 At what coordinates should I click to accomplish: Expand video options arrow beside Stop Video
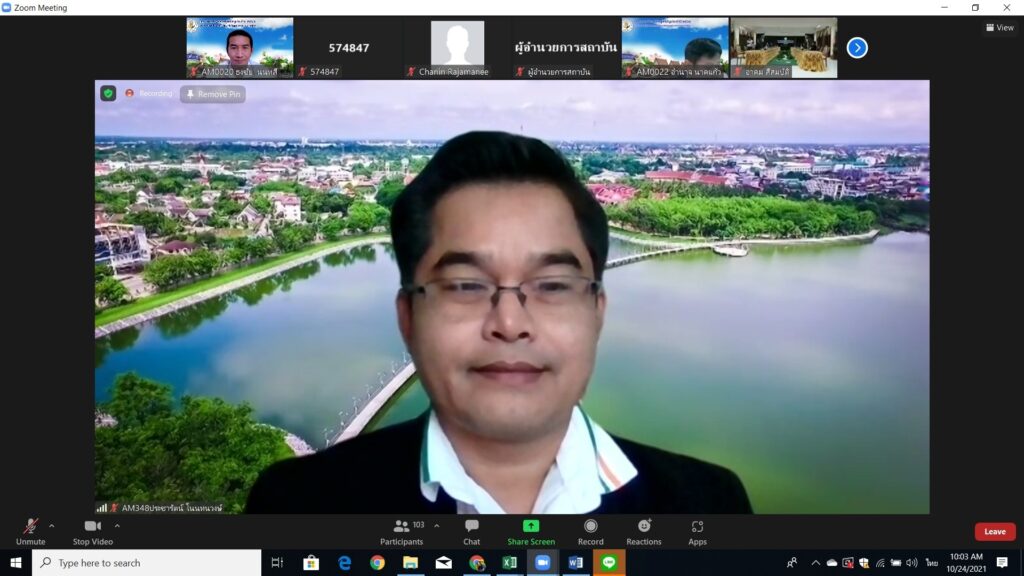click(118, 526)
